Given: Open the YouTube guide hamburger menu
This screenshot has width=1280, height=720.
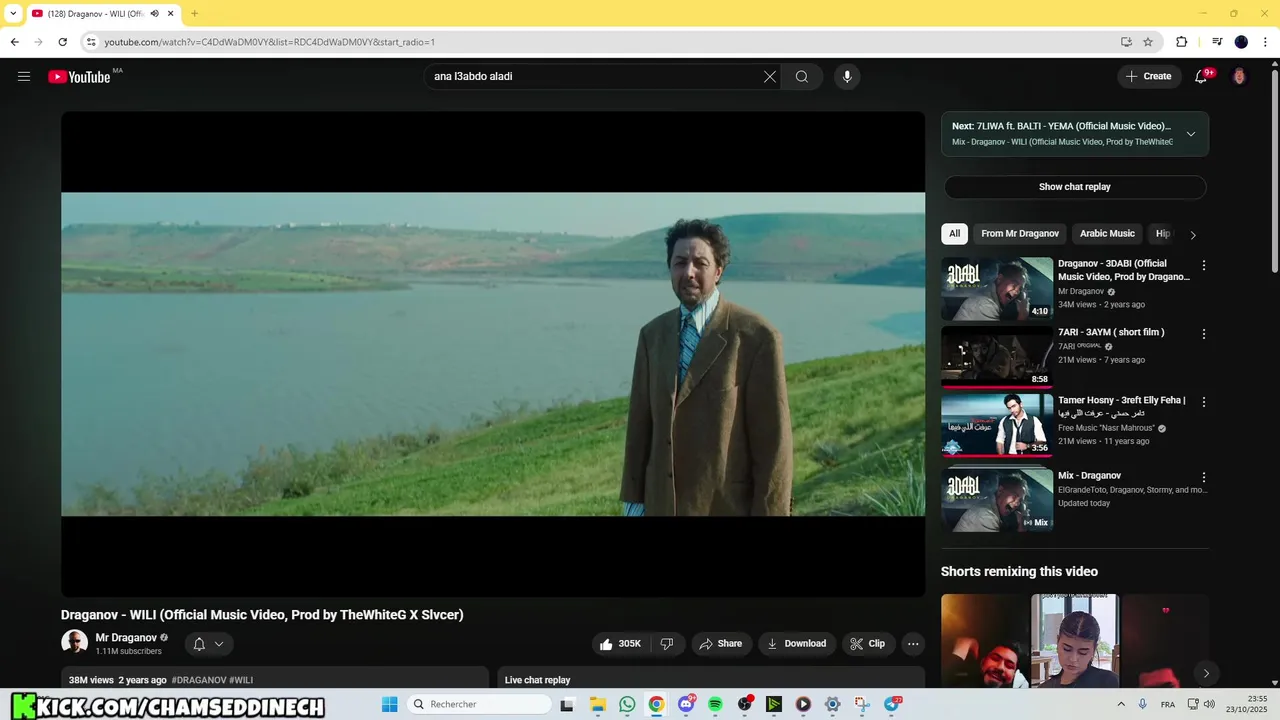Looking at the screenshot, I should [x=24, y=76].
